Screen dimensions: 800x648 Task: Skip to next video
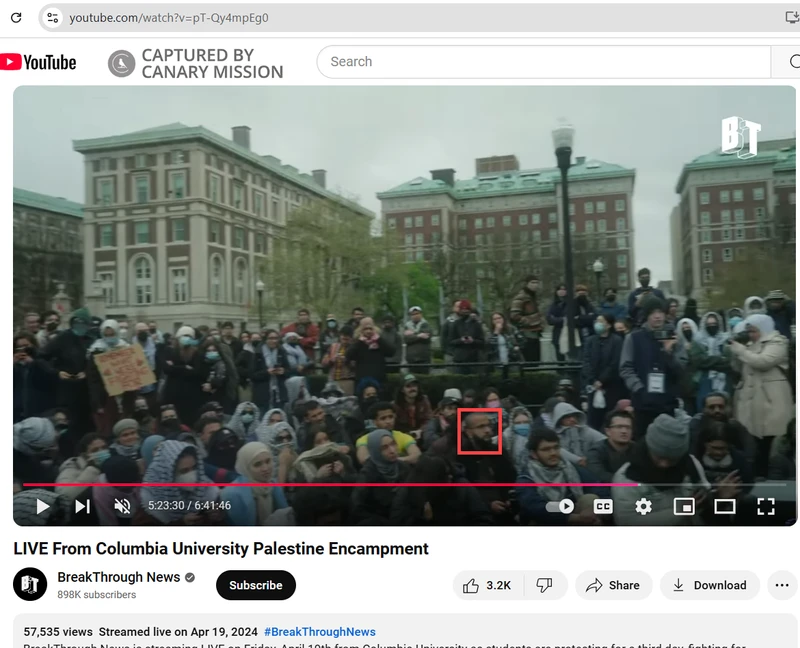click(x=82, y=506)
